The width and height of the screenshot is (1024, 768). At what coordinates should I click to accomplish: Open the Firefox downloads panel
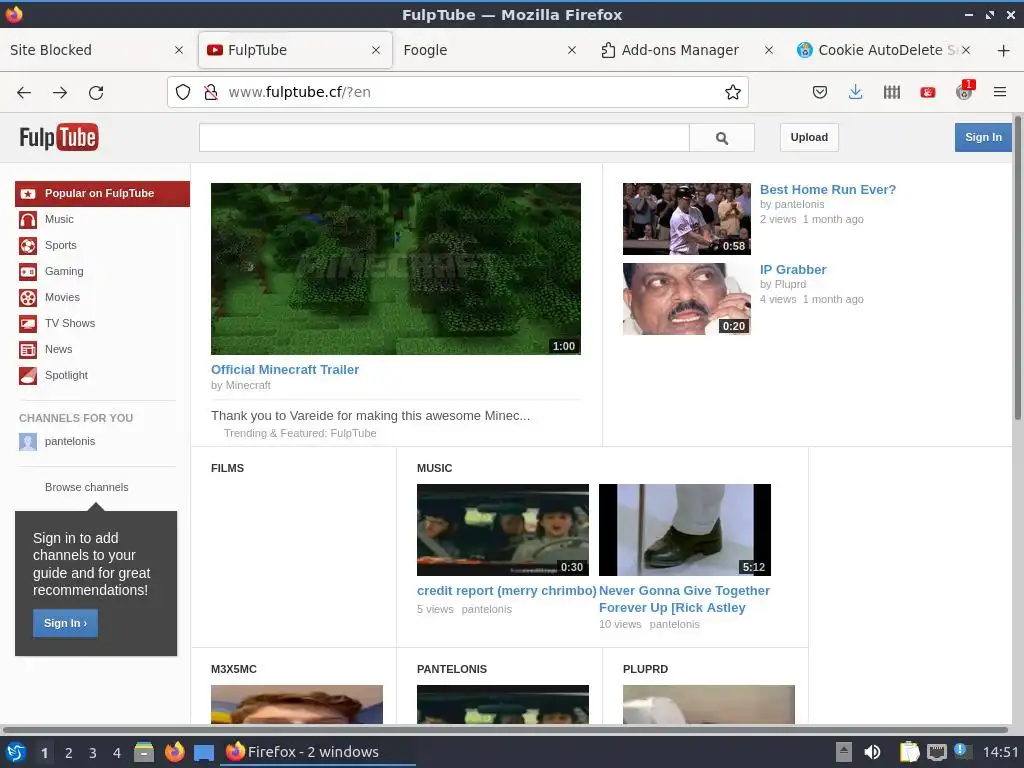[x=856, y=92]
